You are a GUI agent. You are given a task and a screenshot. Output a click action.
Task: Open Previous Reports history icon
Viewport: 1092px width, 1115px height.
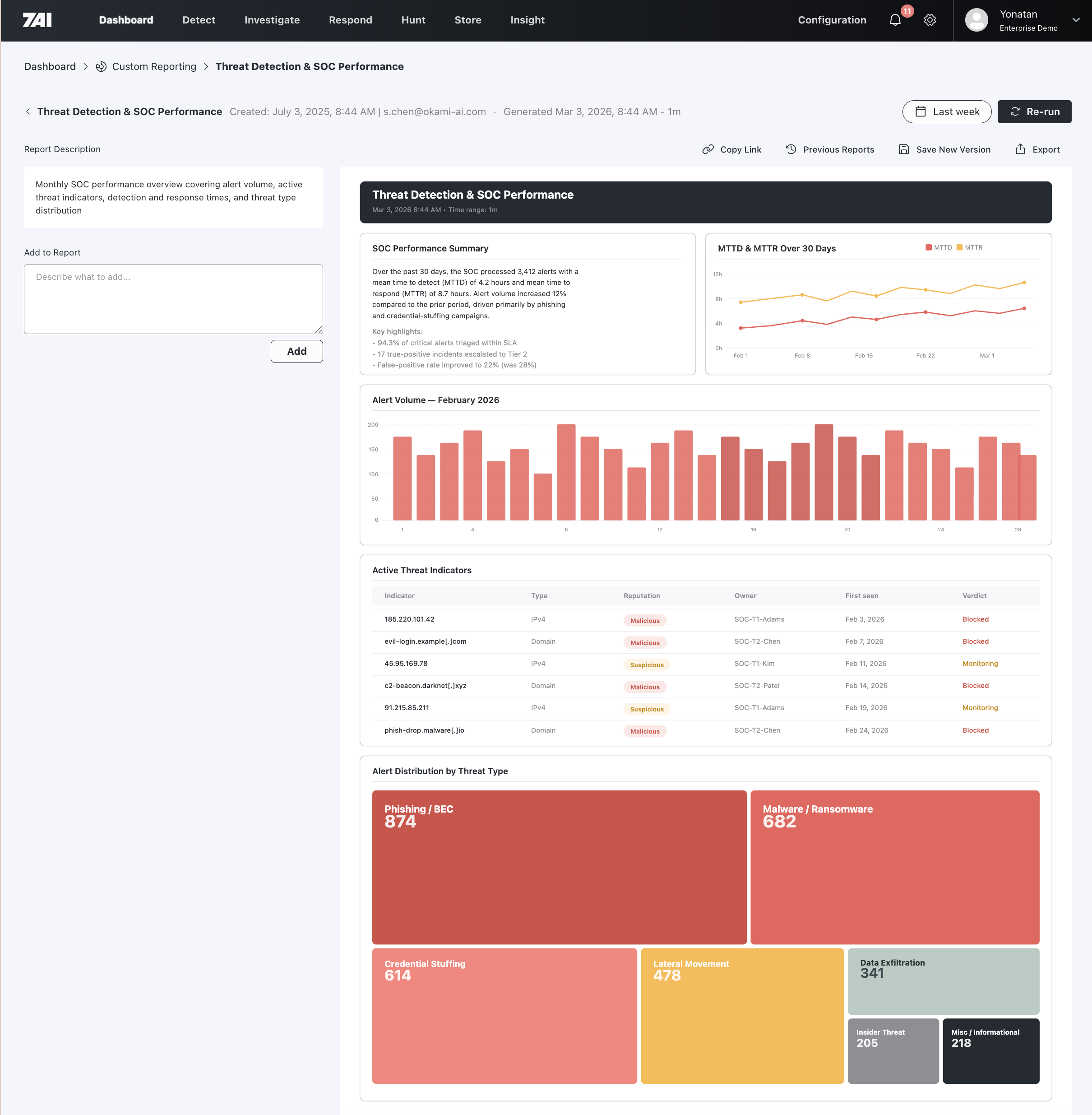[791, 149]
